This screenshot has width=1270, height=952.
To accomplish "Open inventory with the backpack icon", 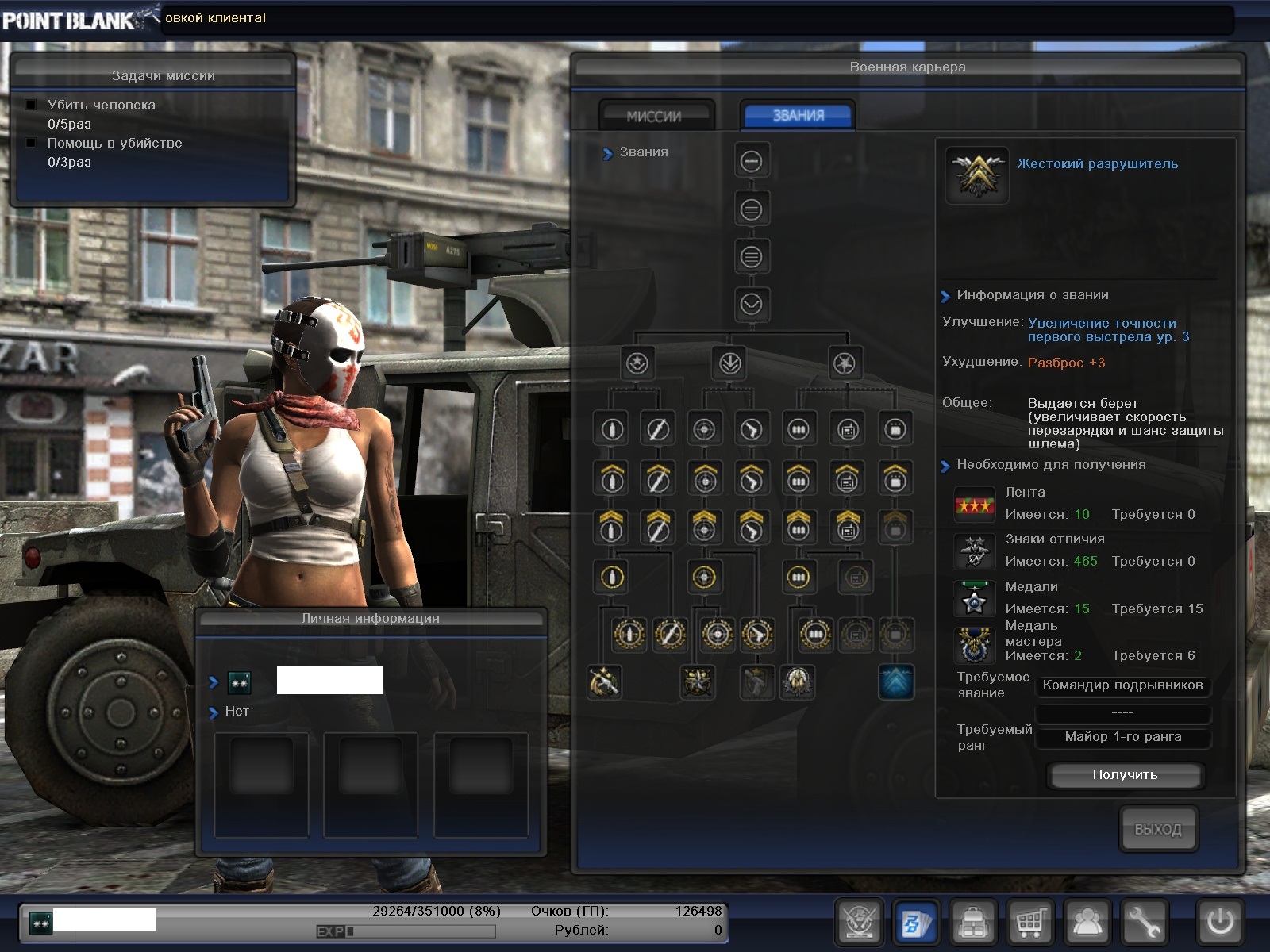I will 972,922.
